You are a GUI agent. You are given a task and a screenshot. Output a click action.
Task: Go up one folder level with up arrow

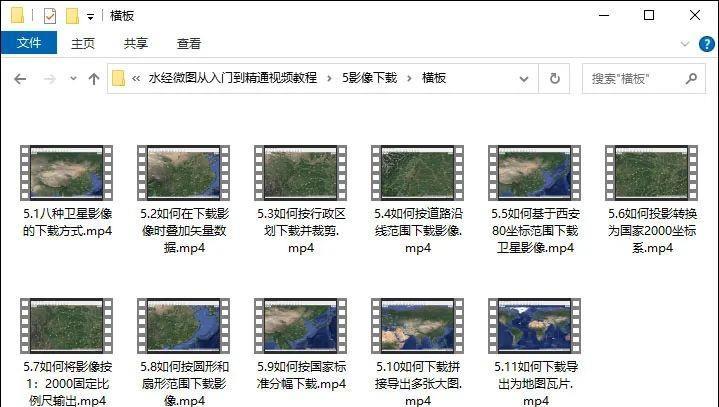point(94,79)
